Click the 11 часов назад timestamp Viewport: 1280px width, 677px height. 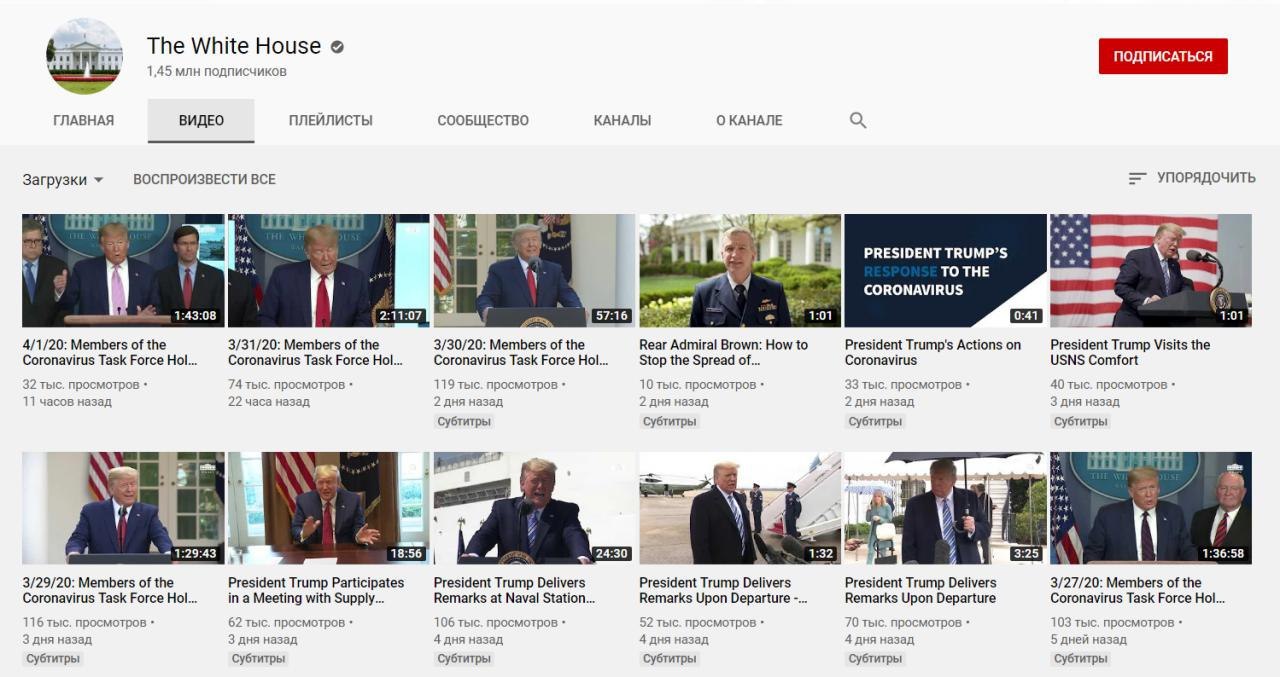point(67,402)
